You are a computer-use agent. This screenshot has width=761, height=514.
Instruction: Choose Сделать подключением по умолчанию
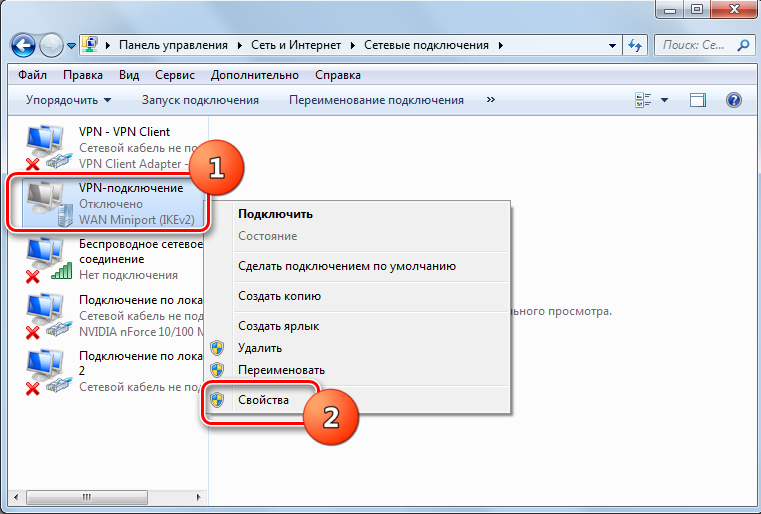(347, 266)
